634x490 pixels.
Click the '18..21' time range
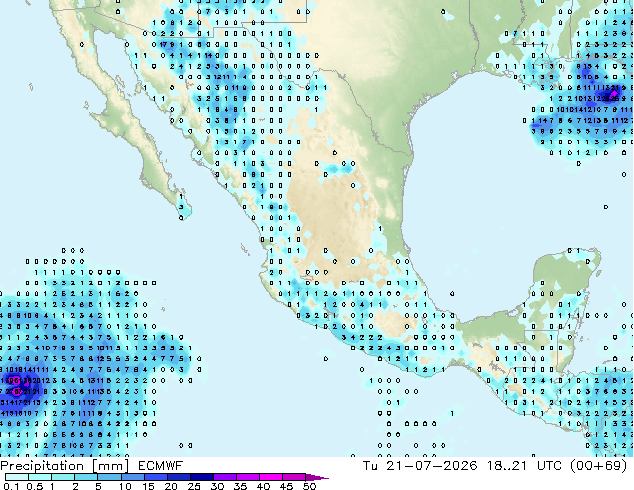point(507,466)
